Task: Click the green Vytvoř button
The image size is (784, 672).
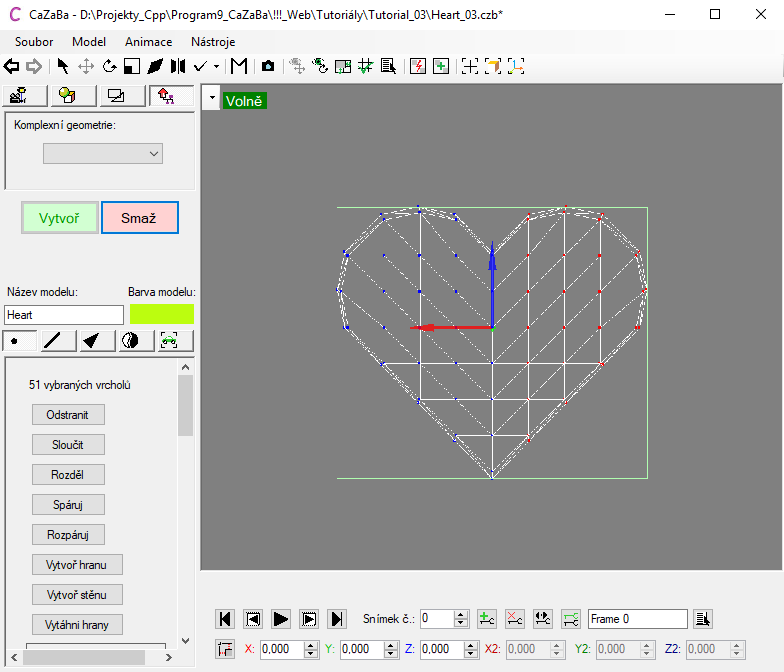Action: click(59, 218)
